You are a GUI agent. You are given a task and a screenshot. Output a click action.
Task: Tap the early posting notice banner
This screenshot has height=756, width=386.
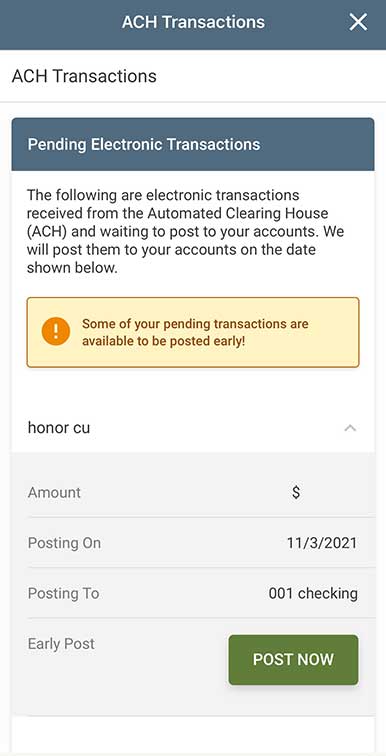[x=193, y=332]
